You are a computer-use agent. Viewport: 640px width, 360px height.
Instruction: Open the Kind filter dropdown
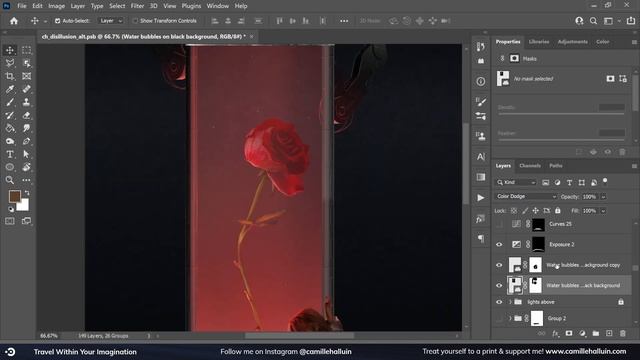tap(516, 182)
